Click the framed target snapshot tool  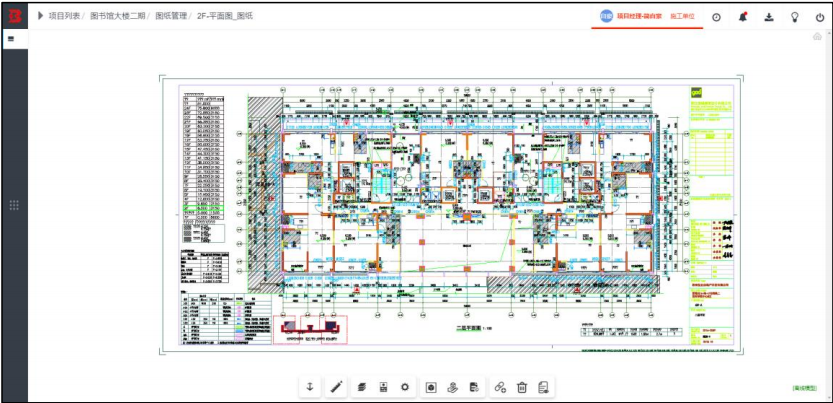click(430, 388)
